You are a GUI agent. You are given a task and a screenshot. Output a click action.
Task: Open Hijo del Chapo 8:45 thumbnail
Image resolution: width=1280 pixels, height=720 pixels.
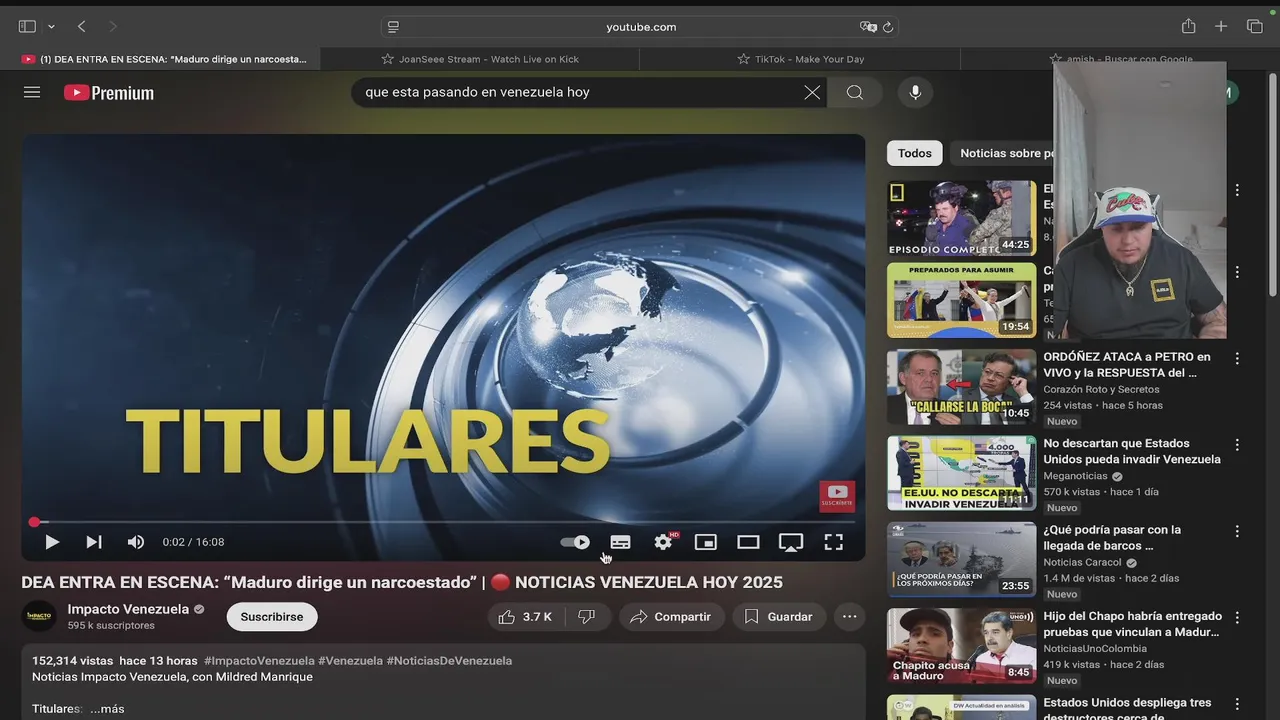coord(961,647)
